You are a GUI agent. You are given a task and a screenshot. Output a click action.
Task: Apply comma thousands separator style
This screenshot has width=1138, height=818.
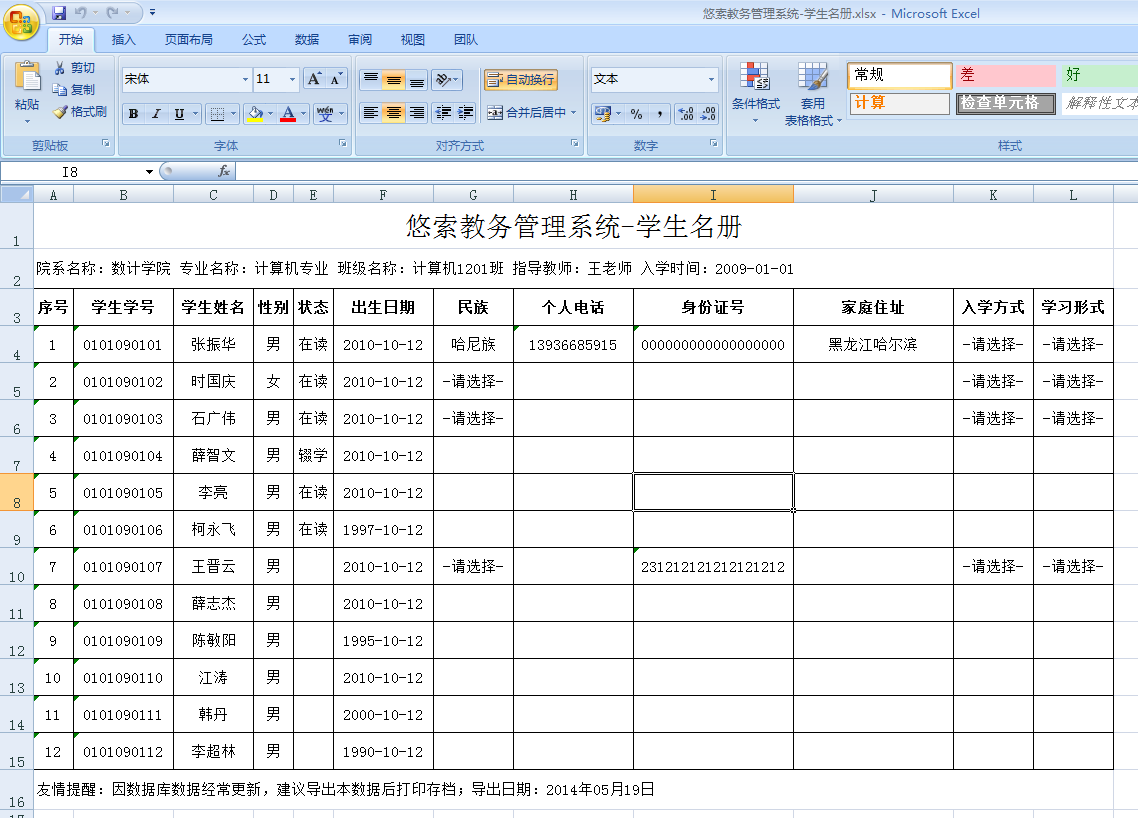coord(659,113)
